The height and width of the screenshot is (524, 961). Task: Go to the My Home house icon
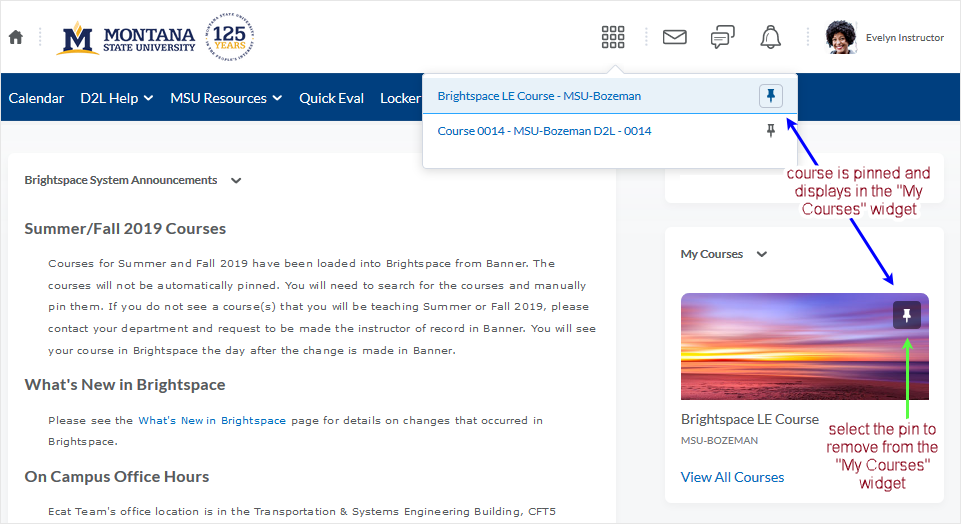(16, 37)
